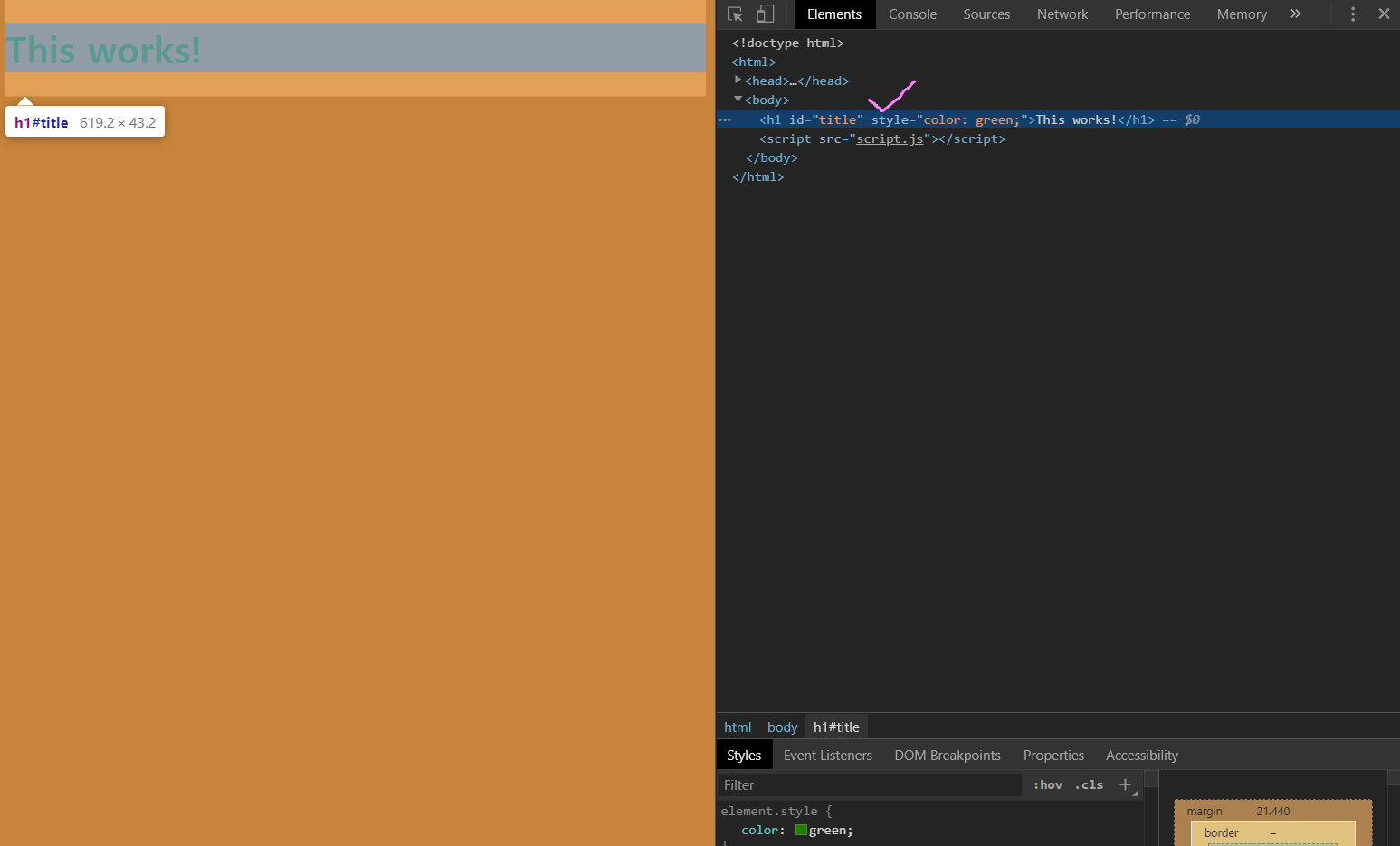This screenshot has width=1400, height=846.
Task: Open the Network tab
Action: [1062, 14]
